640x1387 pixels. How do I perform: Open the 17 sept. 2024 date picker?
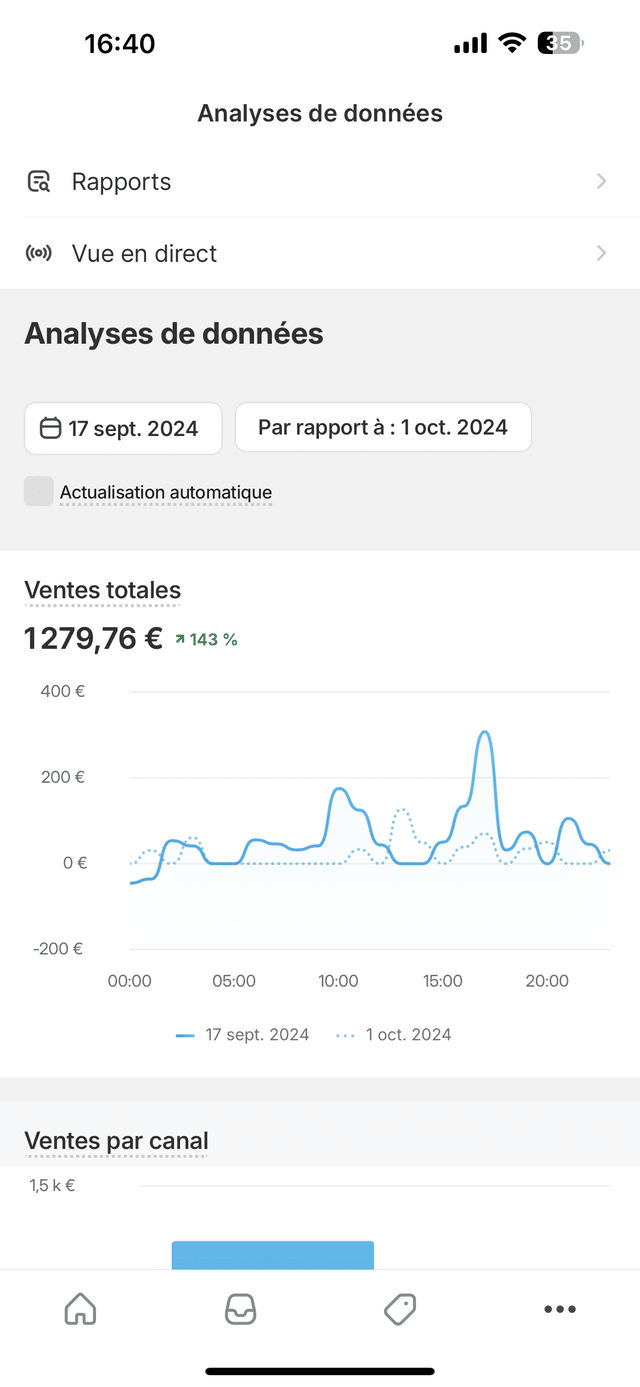123,429
